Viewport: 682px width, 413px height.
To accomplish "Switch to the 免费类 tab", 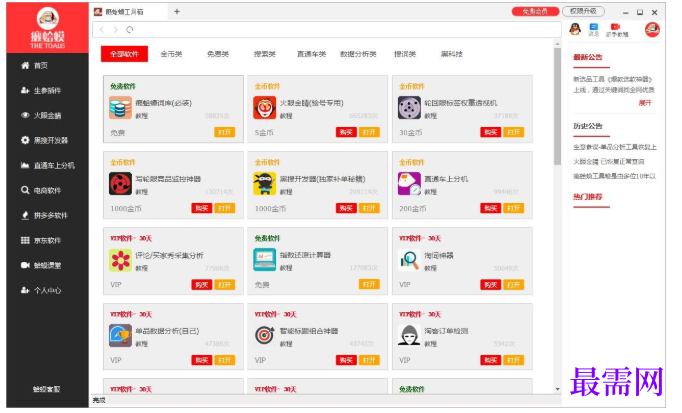I will (218, 54).
